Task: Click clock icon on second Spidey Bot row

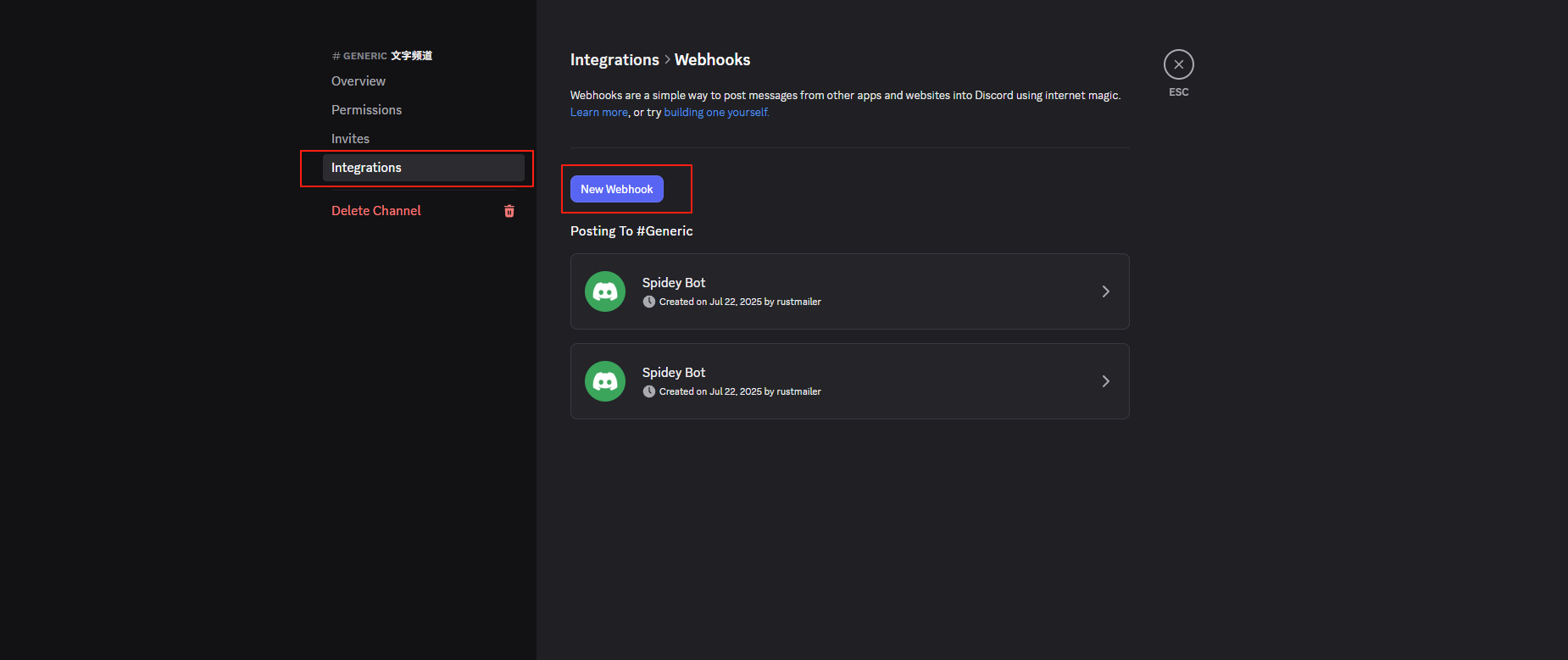Action: pos(649,391)
